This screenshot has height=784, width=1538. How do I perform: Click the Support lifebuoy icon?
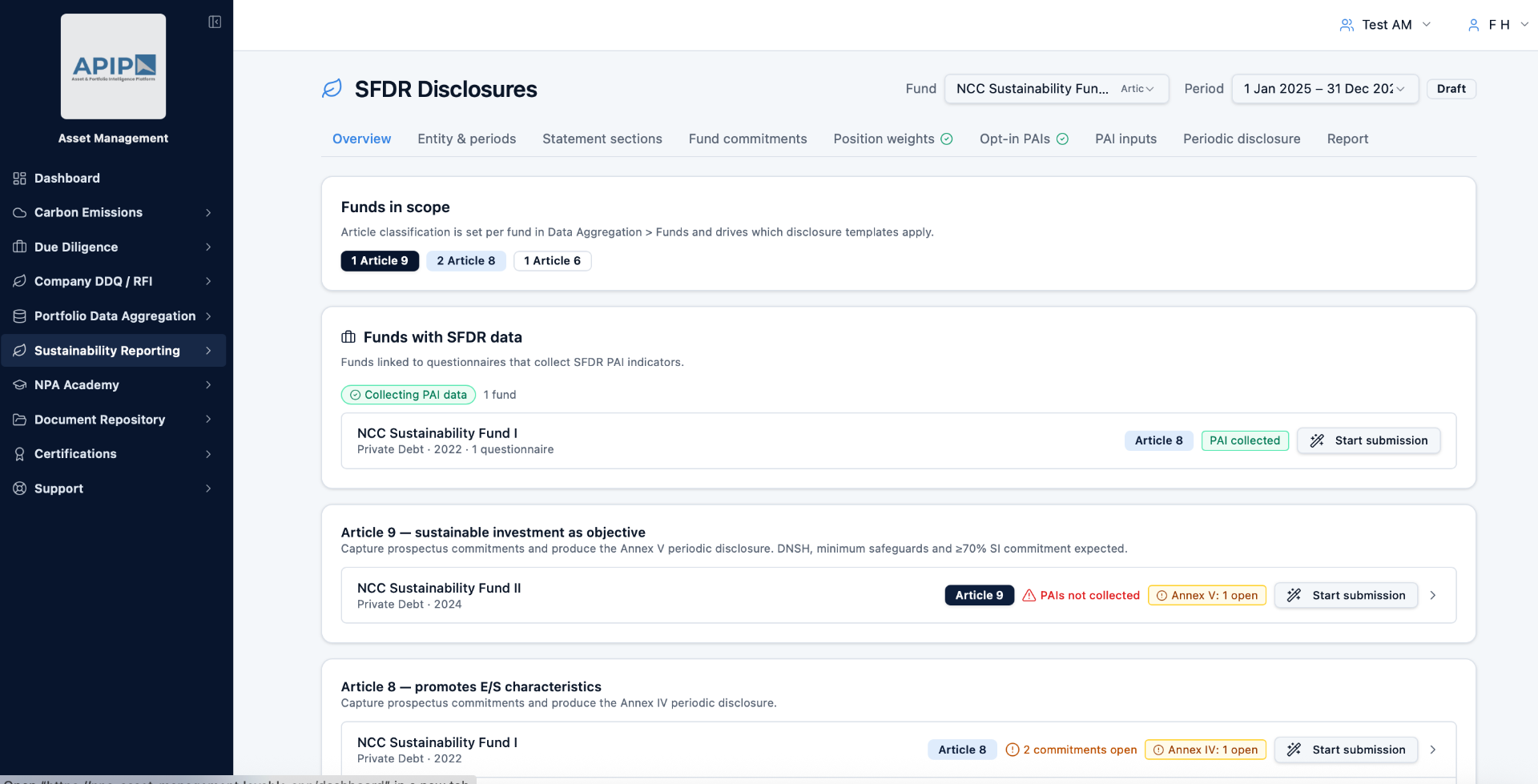20,488
